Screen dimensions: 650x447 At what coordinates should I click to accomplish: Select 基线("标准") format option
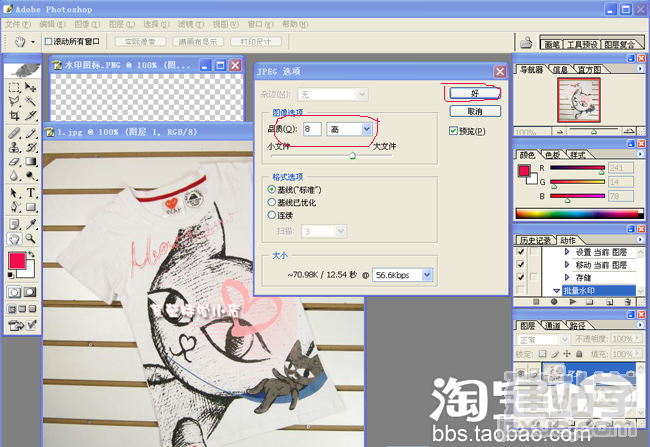(272, 189)
